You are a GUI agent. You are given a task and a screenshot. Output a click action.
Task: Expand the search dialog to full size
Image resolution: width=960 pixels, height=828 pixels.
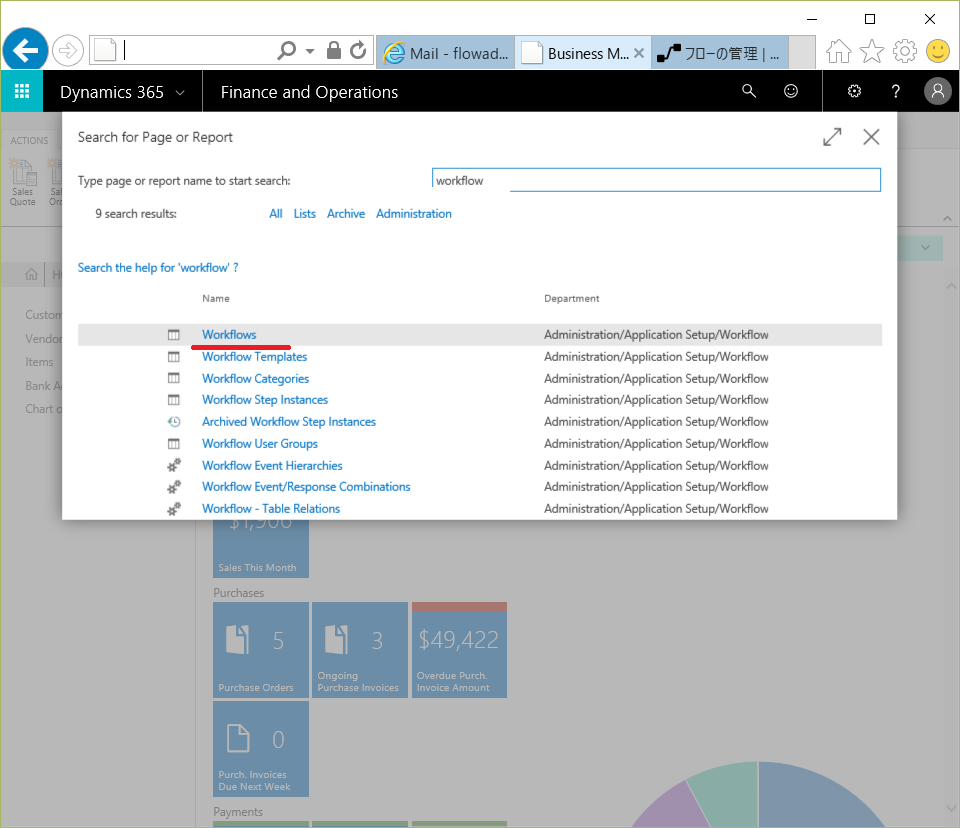point(832,137)
